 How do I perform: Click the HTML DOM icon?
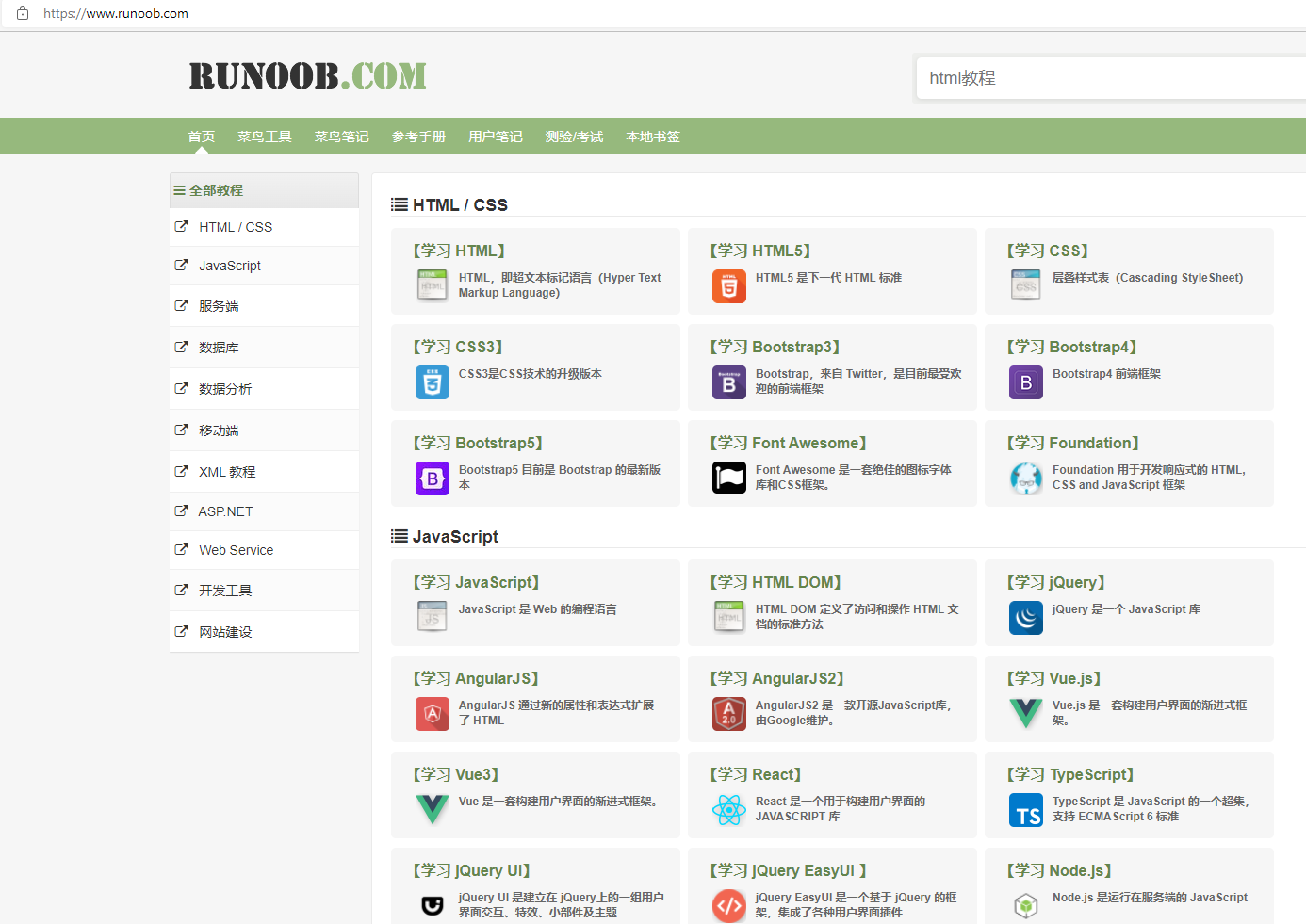tap(729, 617)
